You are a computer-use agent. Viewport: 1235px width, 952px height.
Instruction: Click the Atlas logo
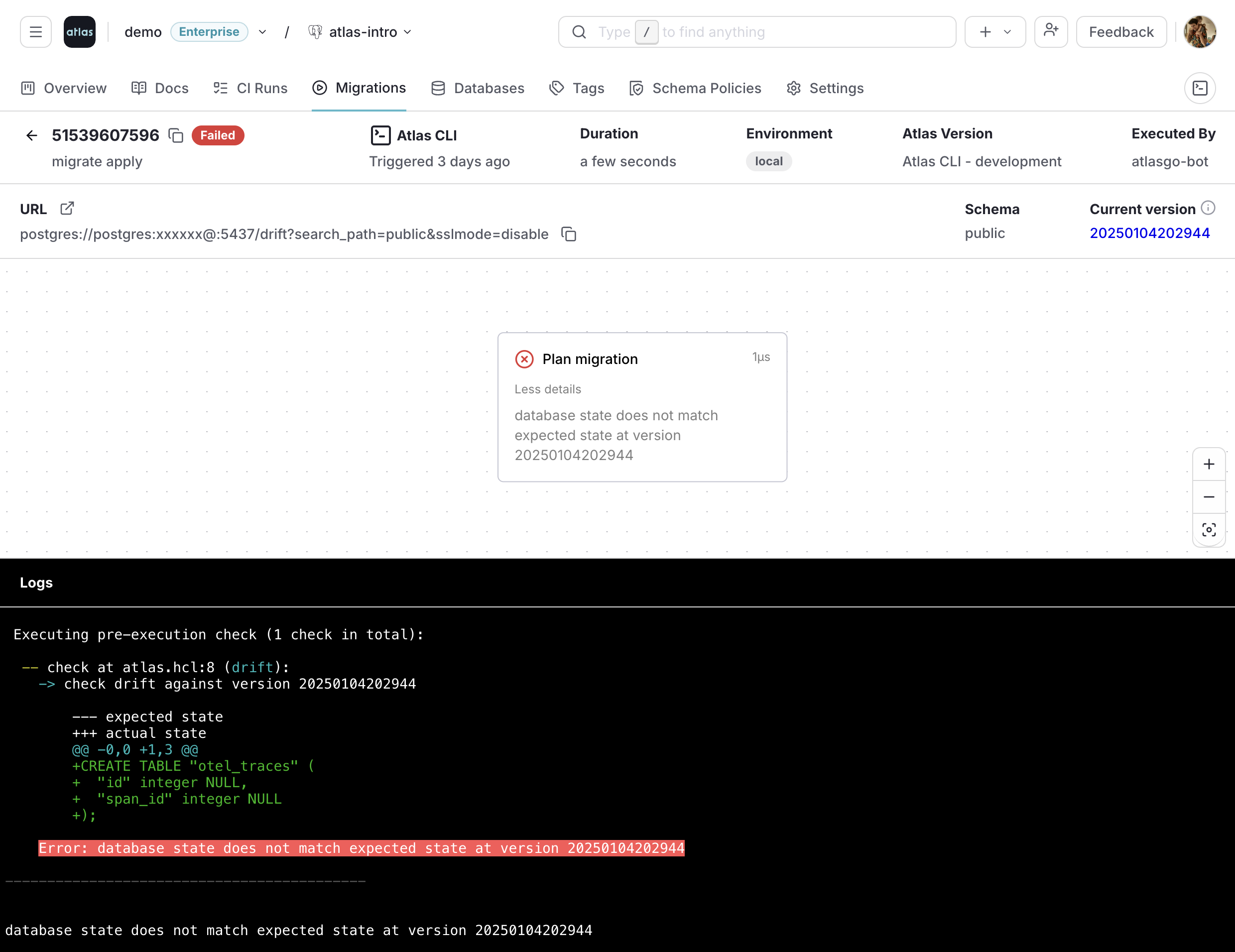click(x=79, y=32)
